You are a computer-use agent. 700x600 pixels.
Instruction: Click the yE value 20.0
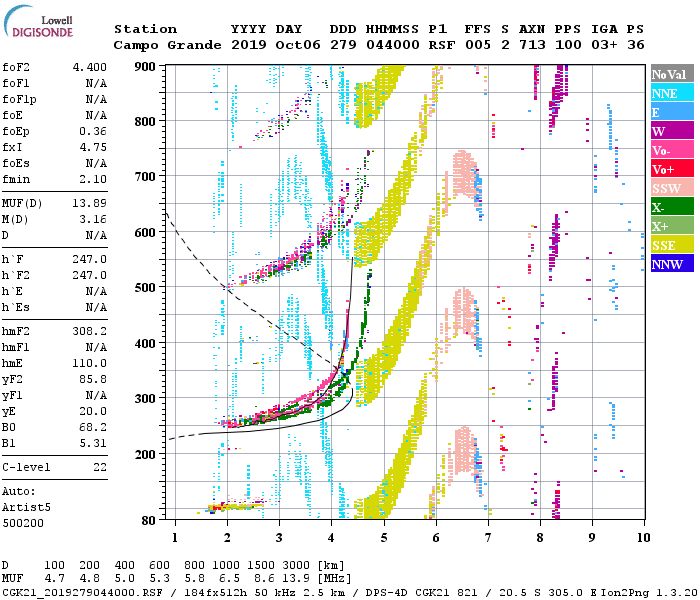coord(93,412)
